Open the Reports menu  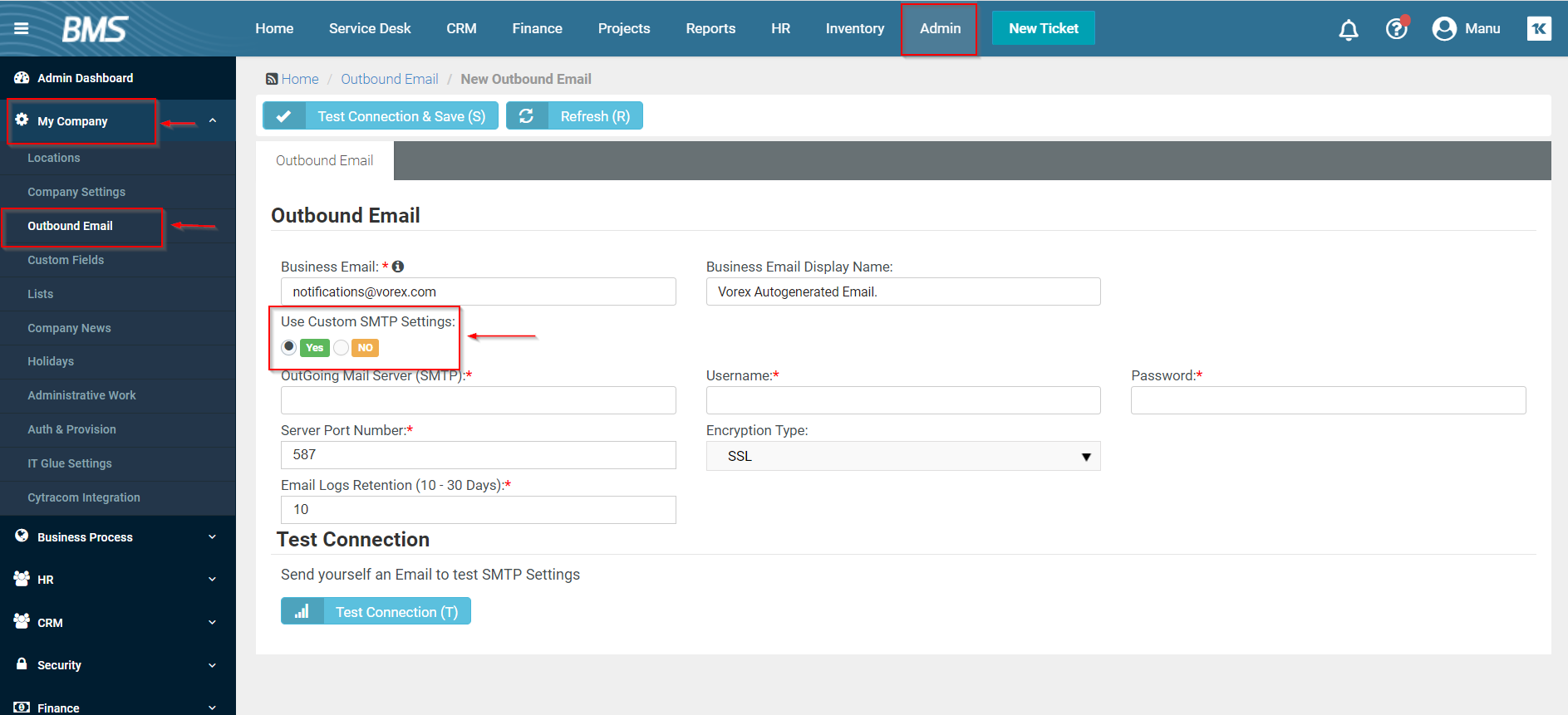[x=710, y=28]
